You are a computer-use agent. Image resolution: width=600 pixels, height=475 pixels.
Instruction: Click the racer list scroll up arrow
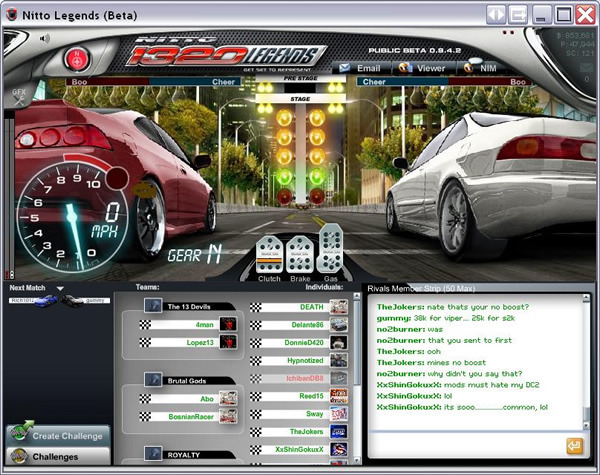tap(357, 296)
